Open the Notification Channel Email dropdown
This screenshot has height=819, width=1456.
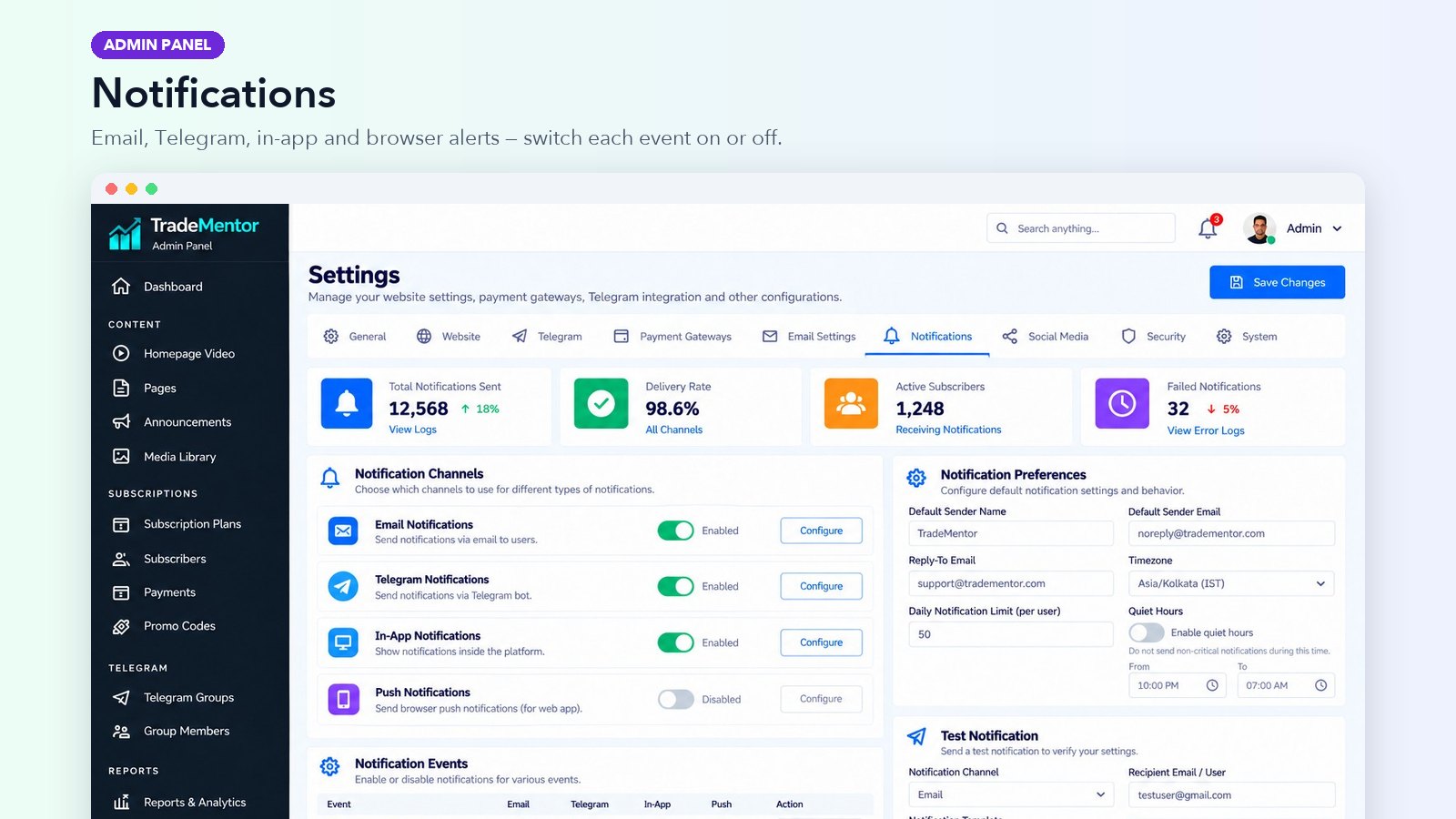point(1011,794)
